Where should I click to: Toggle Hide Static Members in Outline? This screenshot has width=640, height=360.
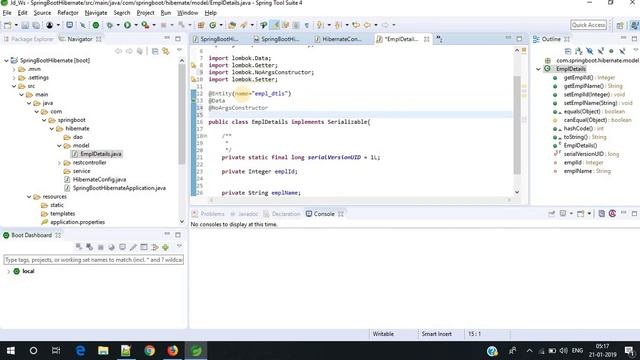tap(600, 51)
